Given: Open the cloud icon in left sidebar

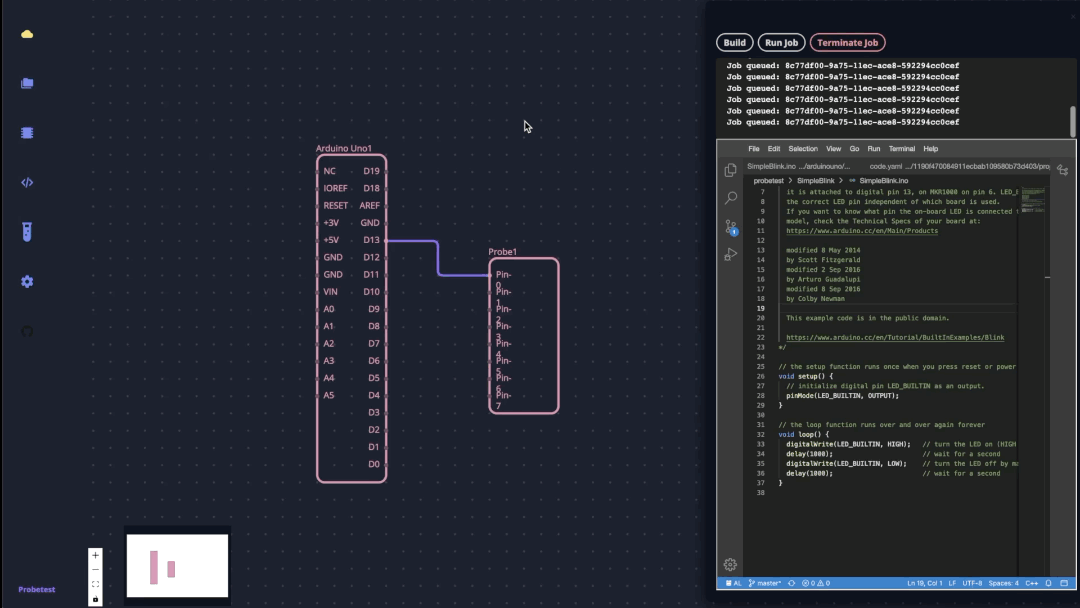Looking at the screenshot, I should point(27,34).
